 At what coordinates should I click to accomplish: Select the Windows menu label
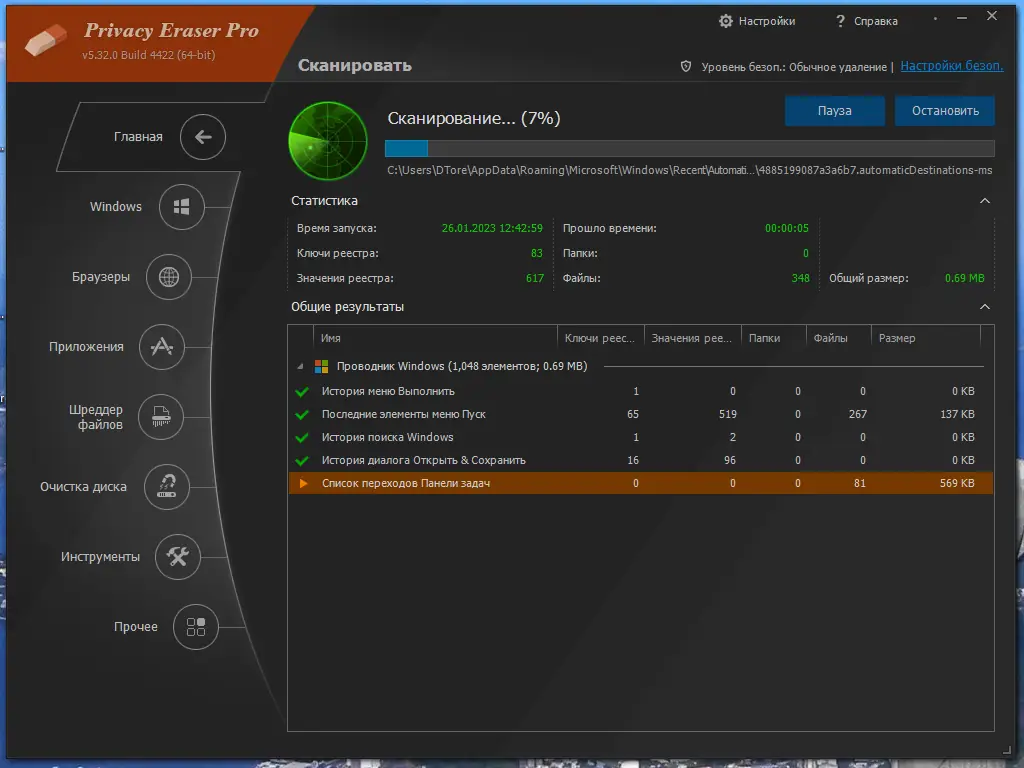coord(116,206)
